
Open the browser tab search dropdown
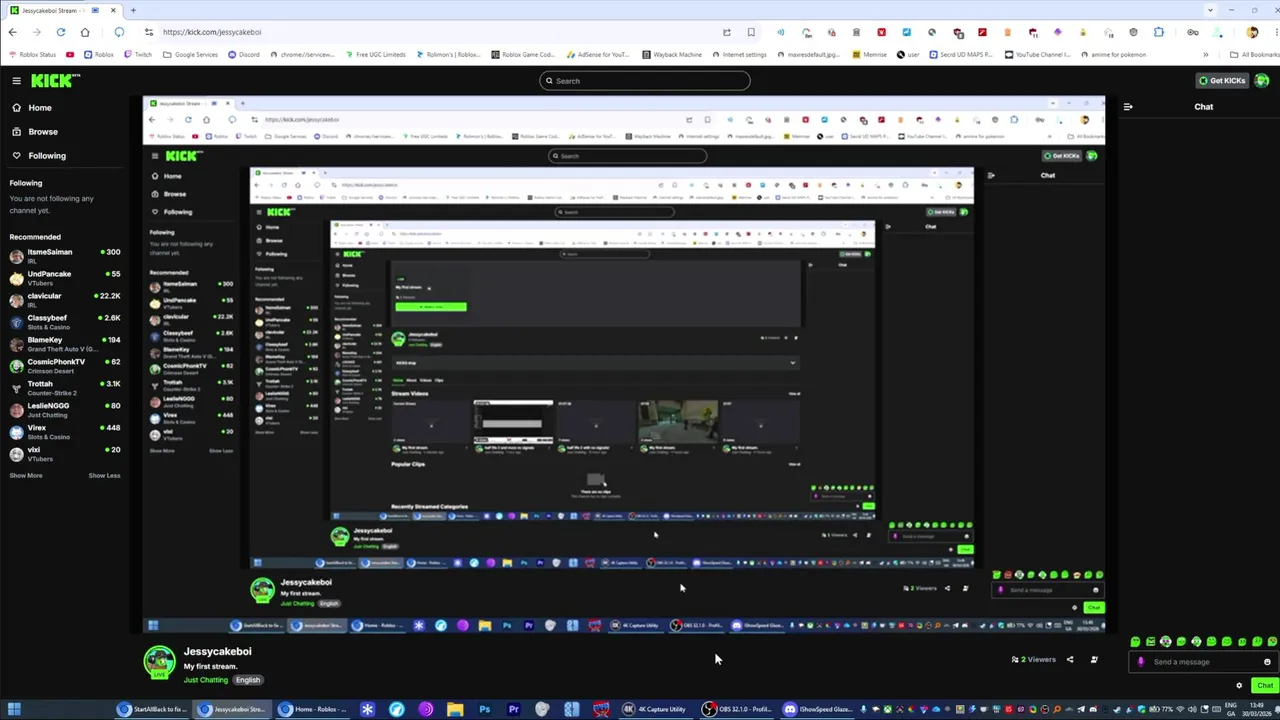point(1210,10)
